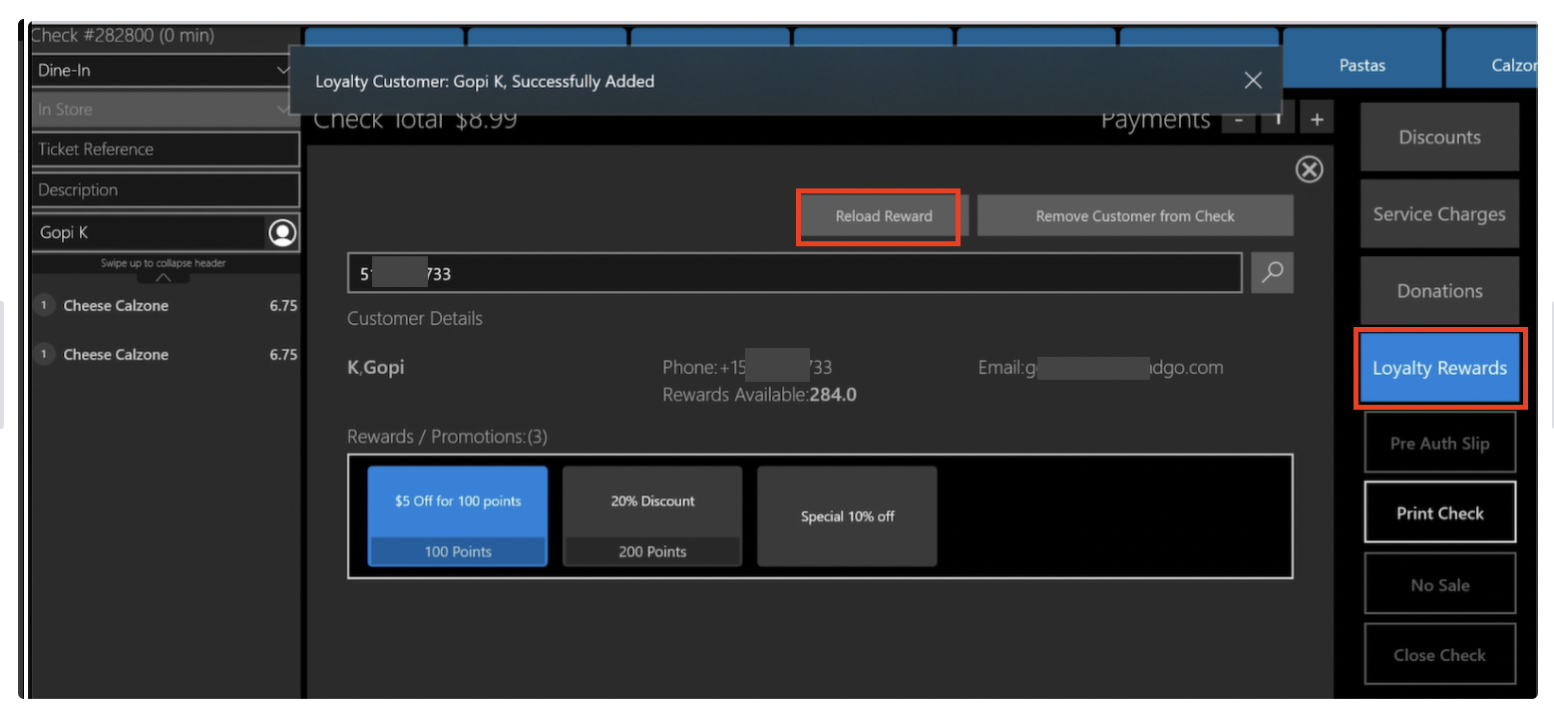This screenshot has width=1554, height=712.
Task: Click the customer search magnifier icon
Action: [x=1271, y=273]
